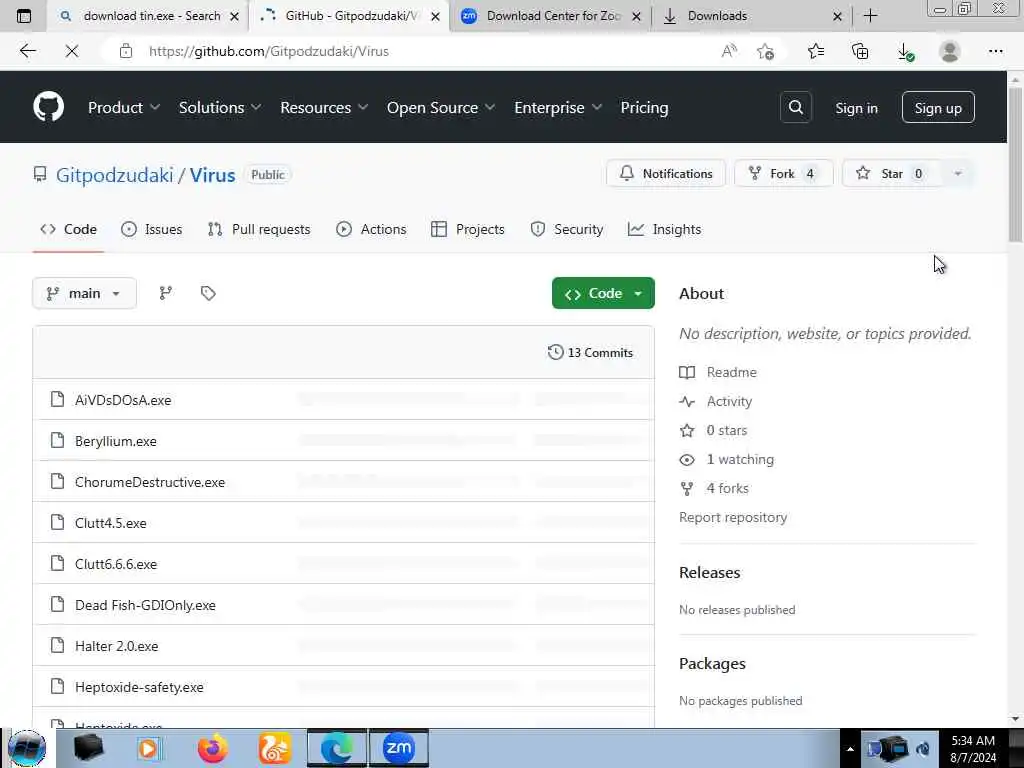Open file Beryllium.exe
Viewport: 1024px width, 768px height.
116,441
